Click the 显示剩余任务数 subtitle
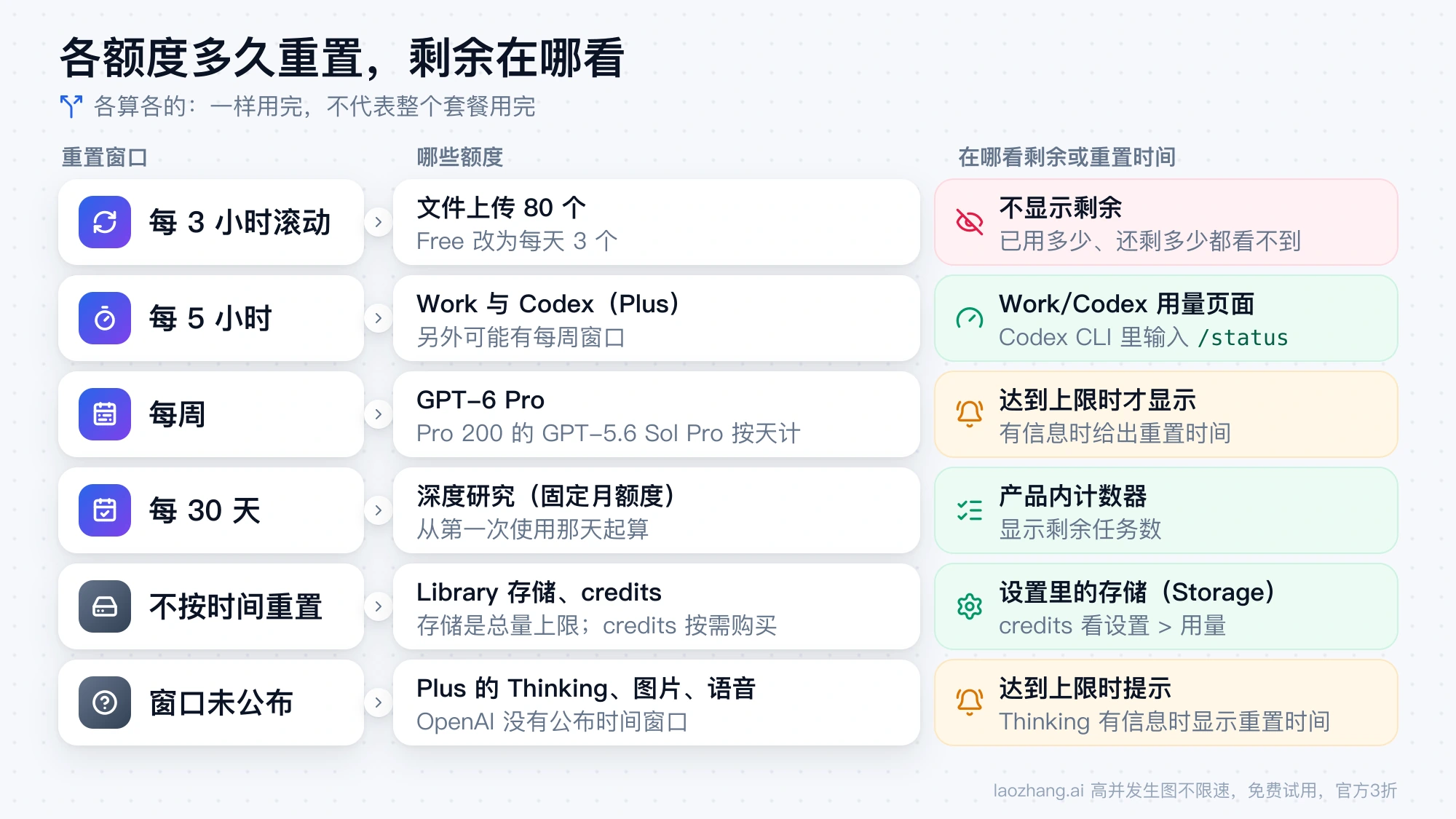The height and width of the screenshot is (819, 1456). tap(1080, 529)
